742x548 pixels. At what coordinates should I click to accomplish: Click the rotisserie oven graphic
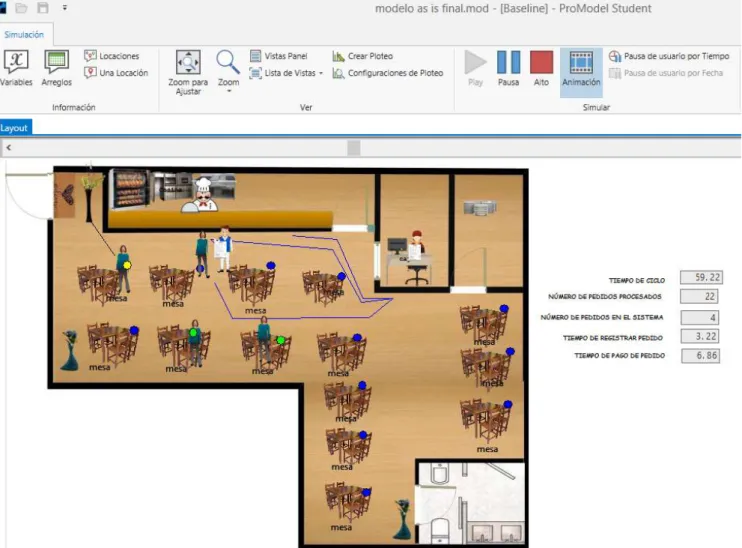[129, 188]
